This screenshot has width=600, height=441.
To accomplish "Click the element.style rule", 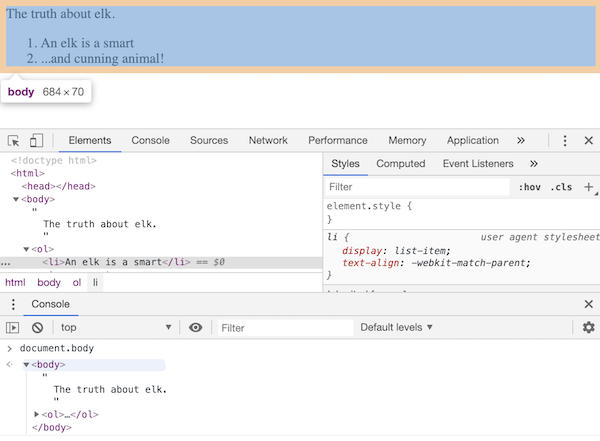I will [369, 206].
